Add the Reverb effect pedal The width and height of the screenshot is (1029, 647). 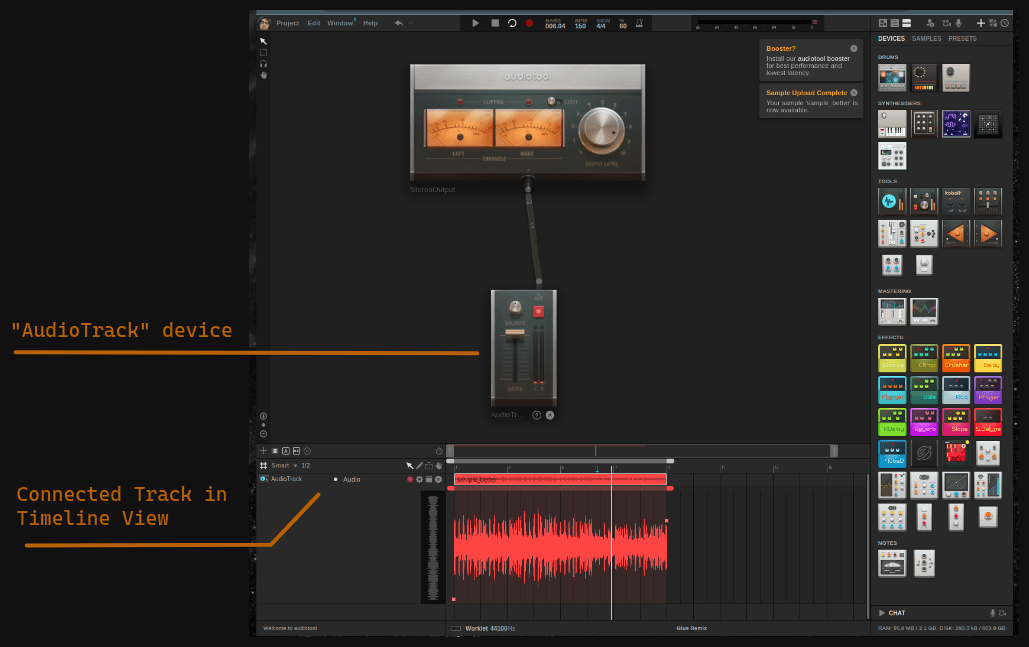tap(924, 422)
